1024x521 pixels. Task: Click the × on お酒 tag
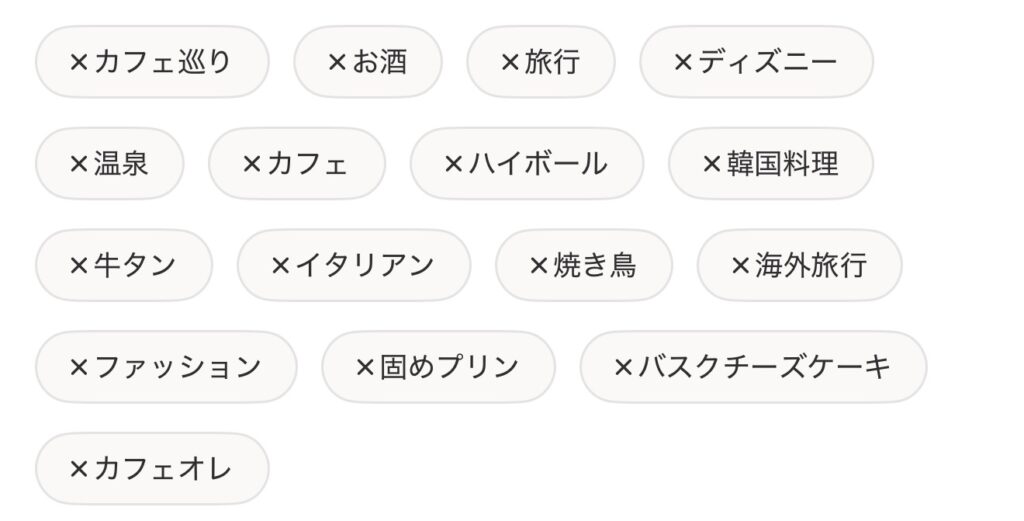(x=337, y=62)
